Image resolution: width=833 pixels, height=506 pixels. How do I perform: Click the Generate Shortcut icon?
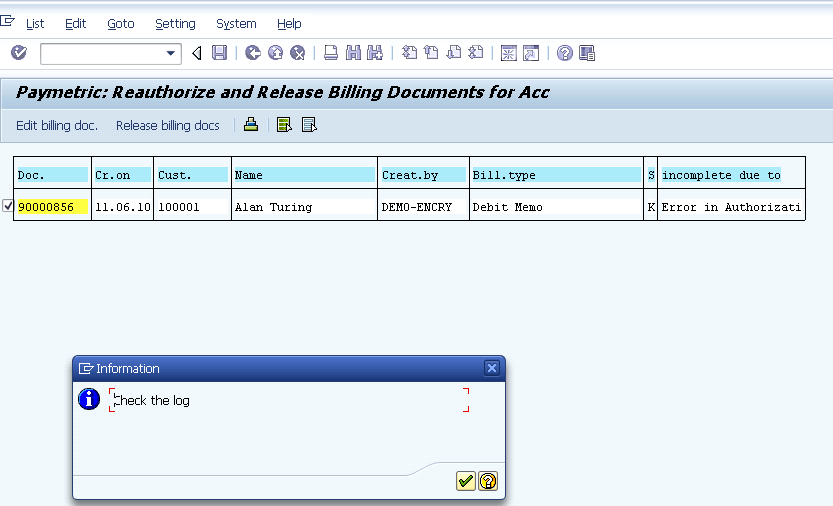(531, 53)
